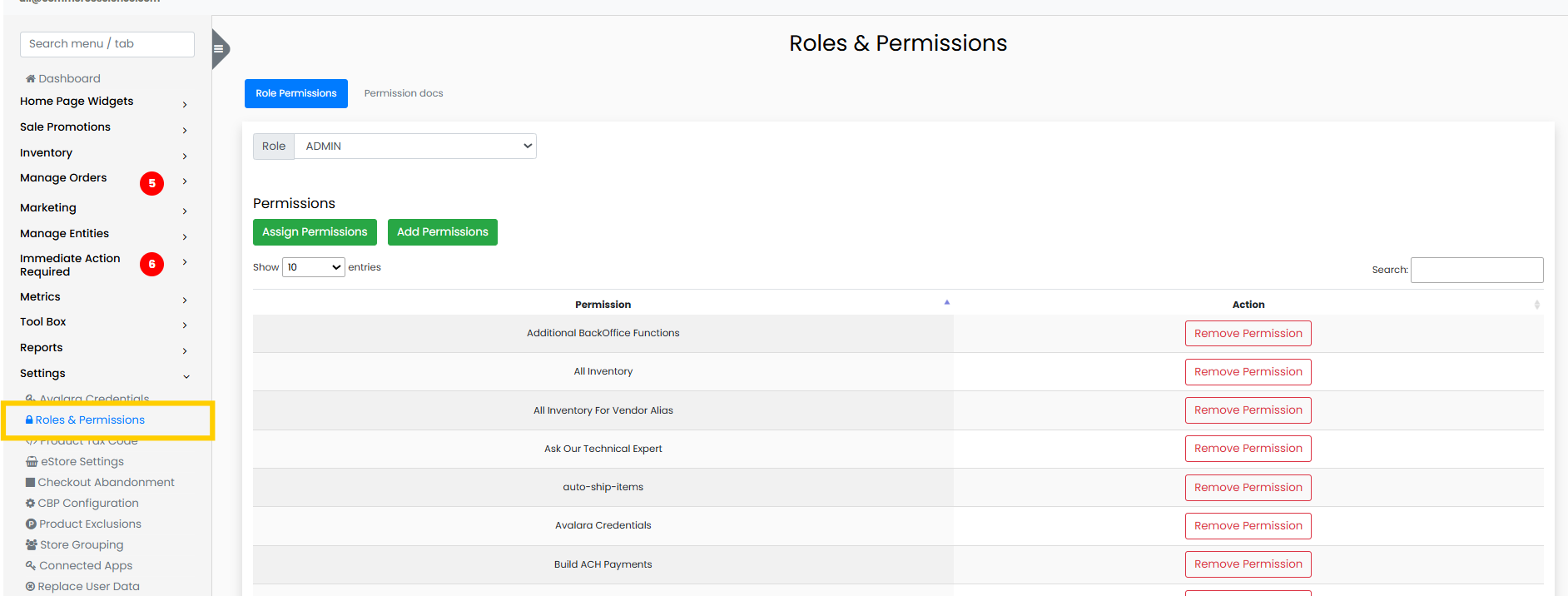Click the Assign Permissions button
The width and height of the screenshot is (1568, 596).
315,232
